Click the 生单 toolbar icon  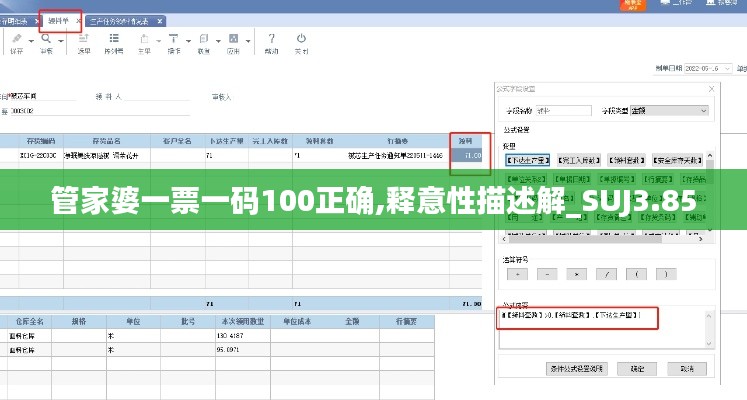144,39
